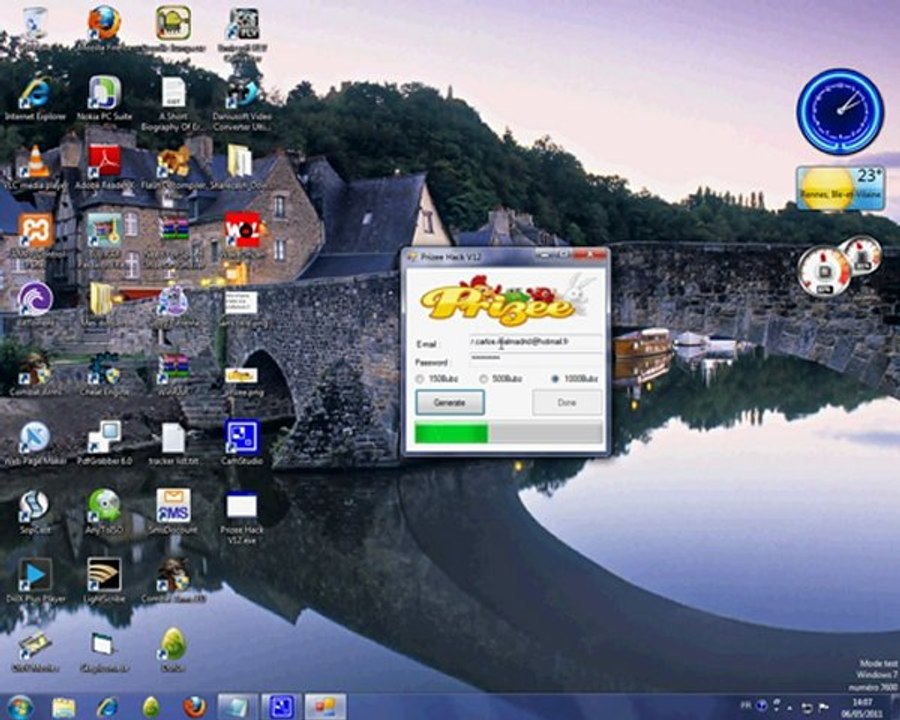
Task: Launch the purple BitTorrent desktop shortcut
Action: coord(35,304)
